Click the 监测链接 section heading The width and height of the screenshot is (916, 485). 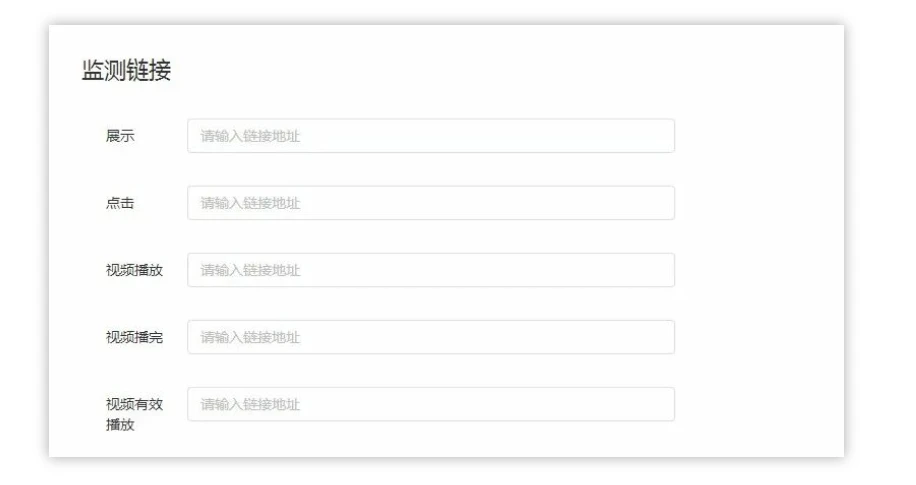point(126,71)
